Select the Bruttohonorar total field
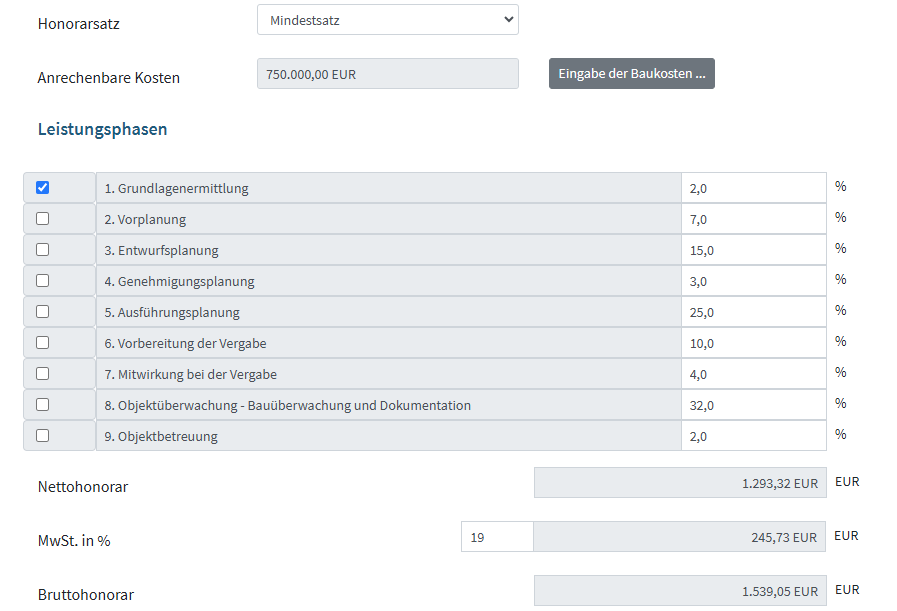 [680, 591]
